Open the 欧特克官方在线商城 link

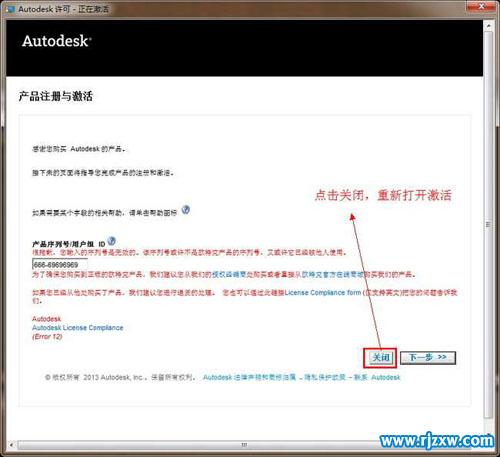point(328,275)
